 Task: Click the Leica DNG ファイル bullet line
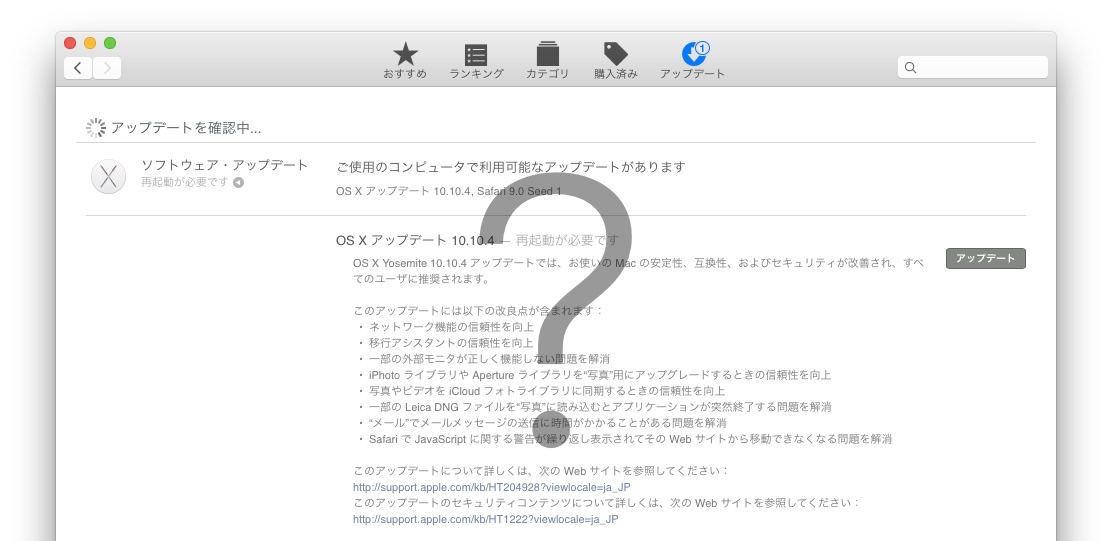coord(600,407)
